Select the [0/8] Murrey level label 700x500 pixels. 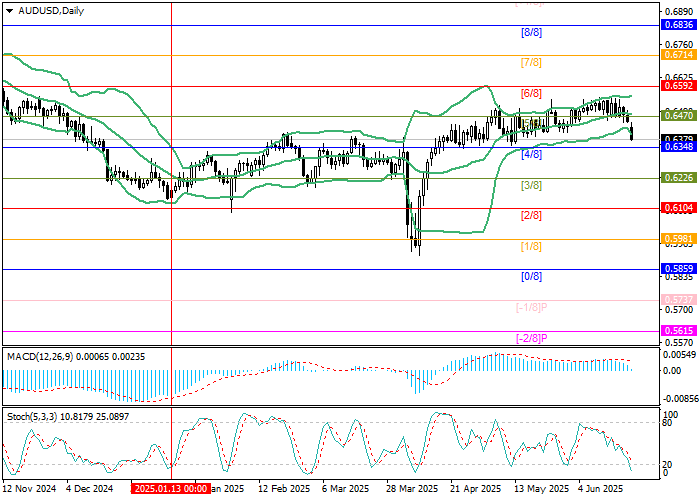tap(531, 276)
